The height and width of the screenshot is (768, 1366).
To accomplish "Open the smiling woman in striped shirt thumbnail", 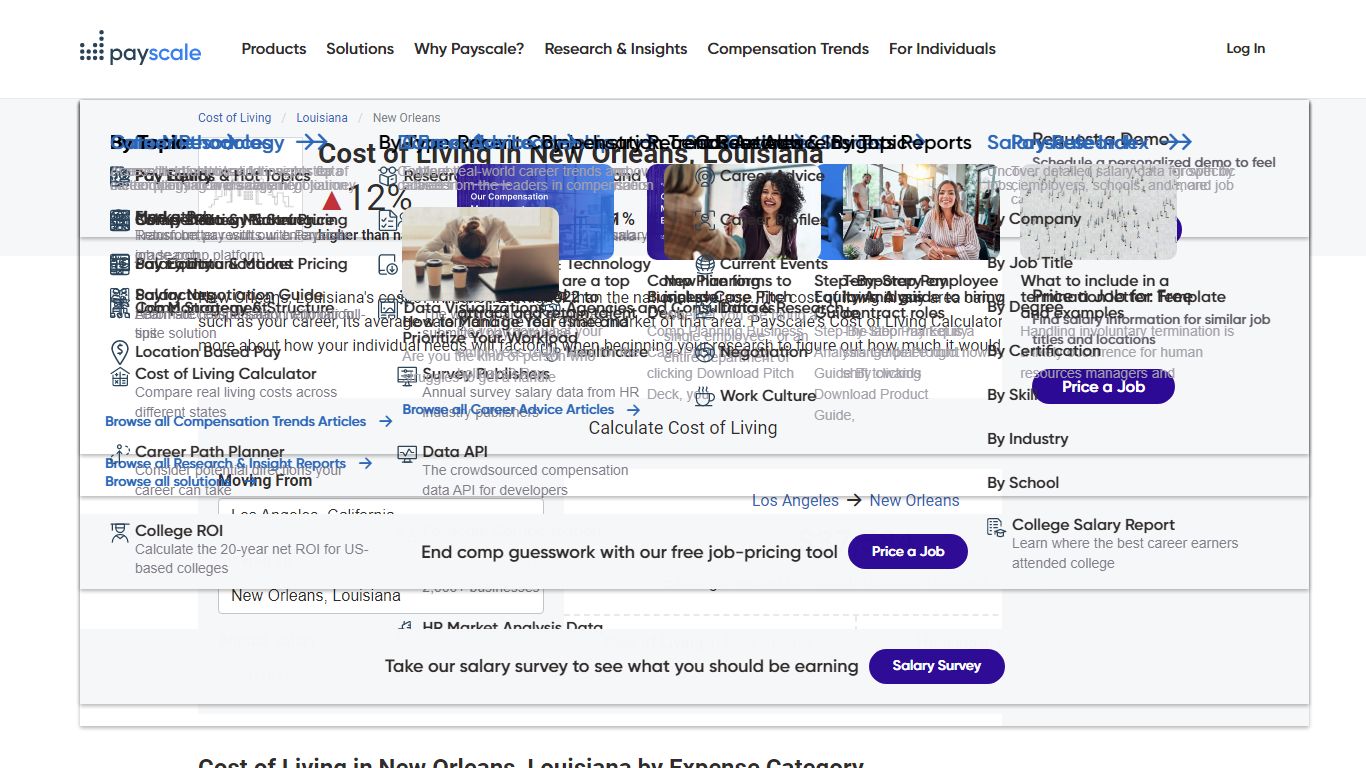I will tap(922, 212).
